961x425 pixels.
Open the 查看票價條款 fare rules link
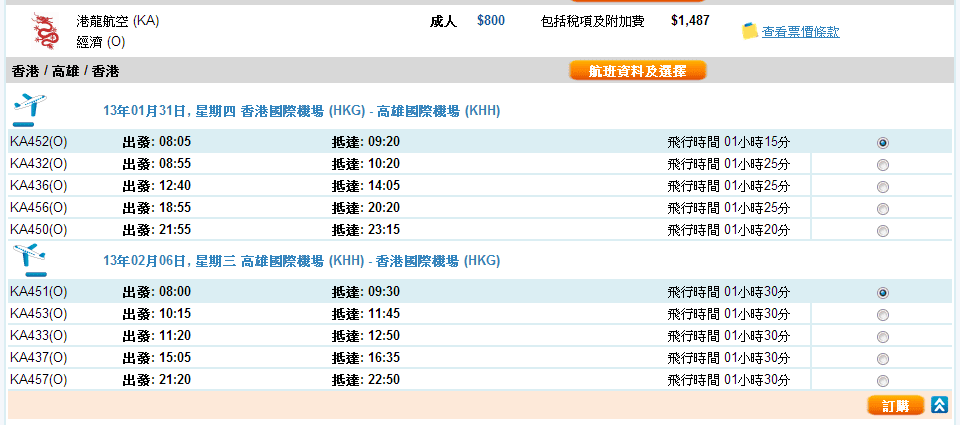[x=800, y=32]
